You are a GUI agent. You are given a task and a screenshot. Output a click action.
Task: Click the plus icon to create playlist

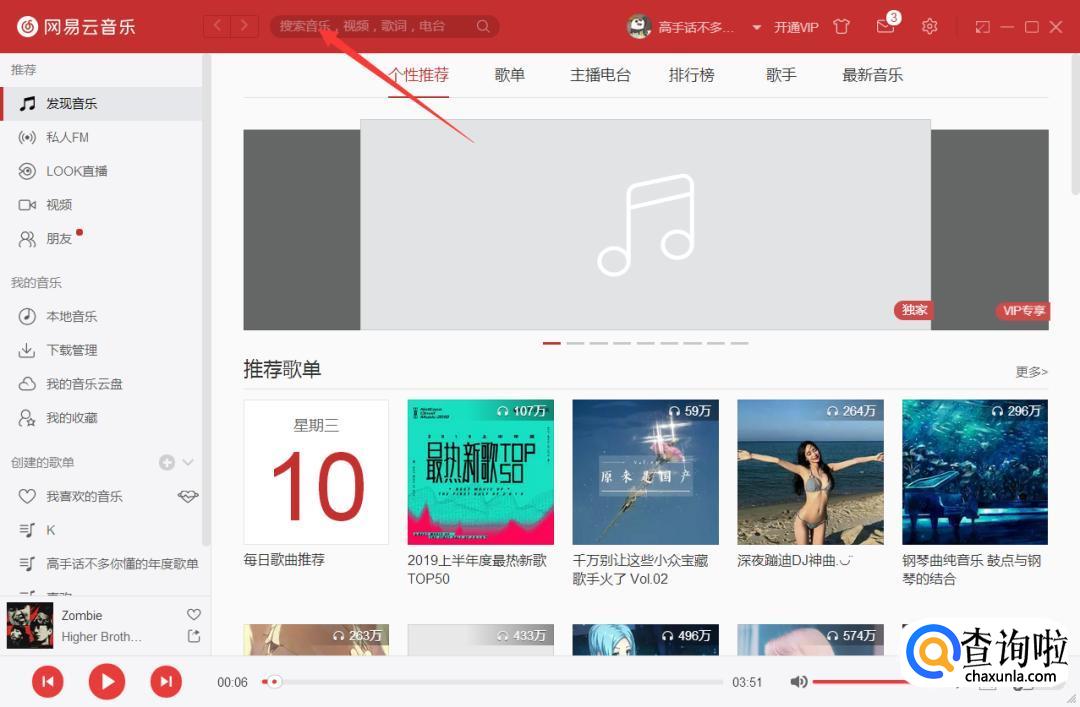point(167,462)
